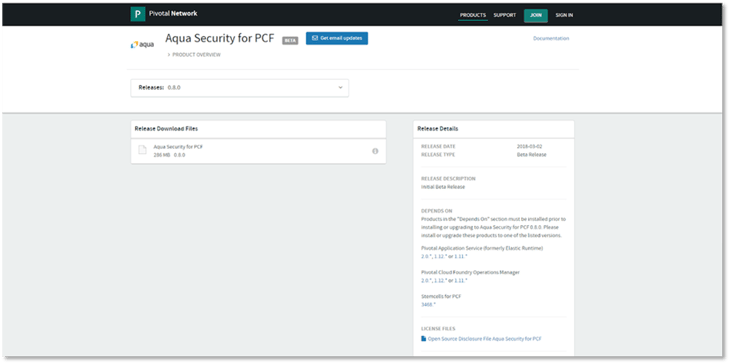This screenshot has height=364, width=730.
Task: Open 2.0.* under Pivotal Application Service
Action: point(426,256)
